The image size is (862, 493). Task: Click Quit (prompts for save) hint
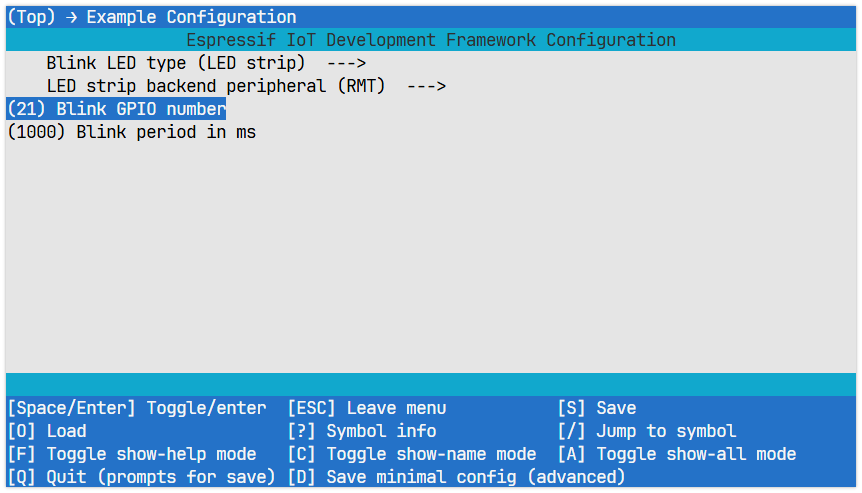(x=141, y=477)
